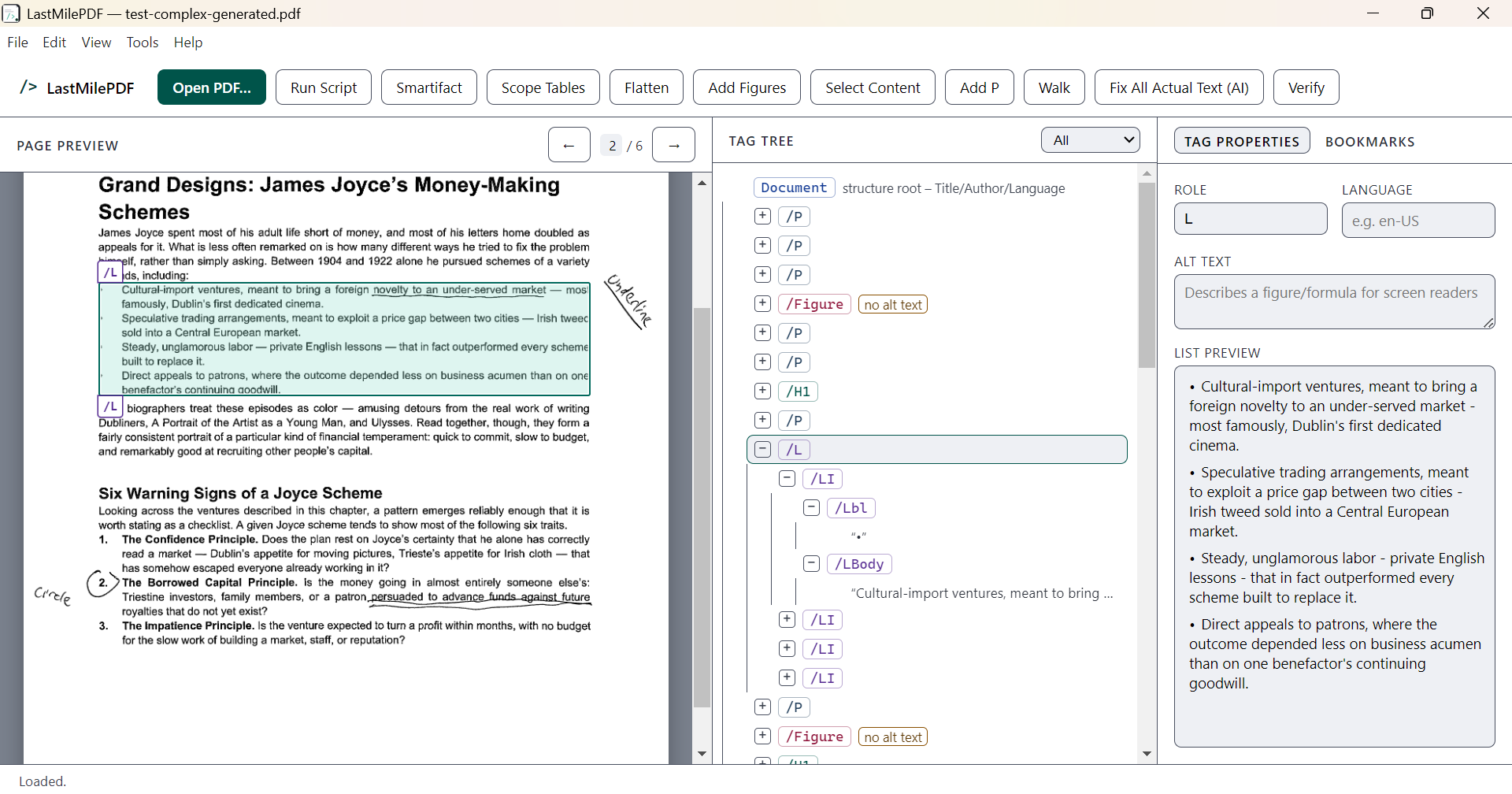Click the Select Content button

click(x=873, y=87)
